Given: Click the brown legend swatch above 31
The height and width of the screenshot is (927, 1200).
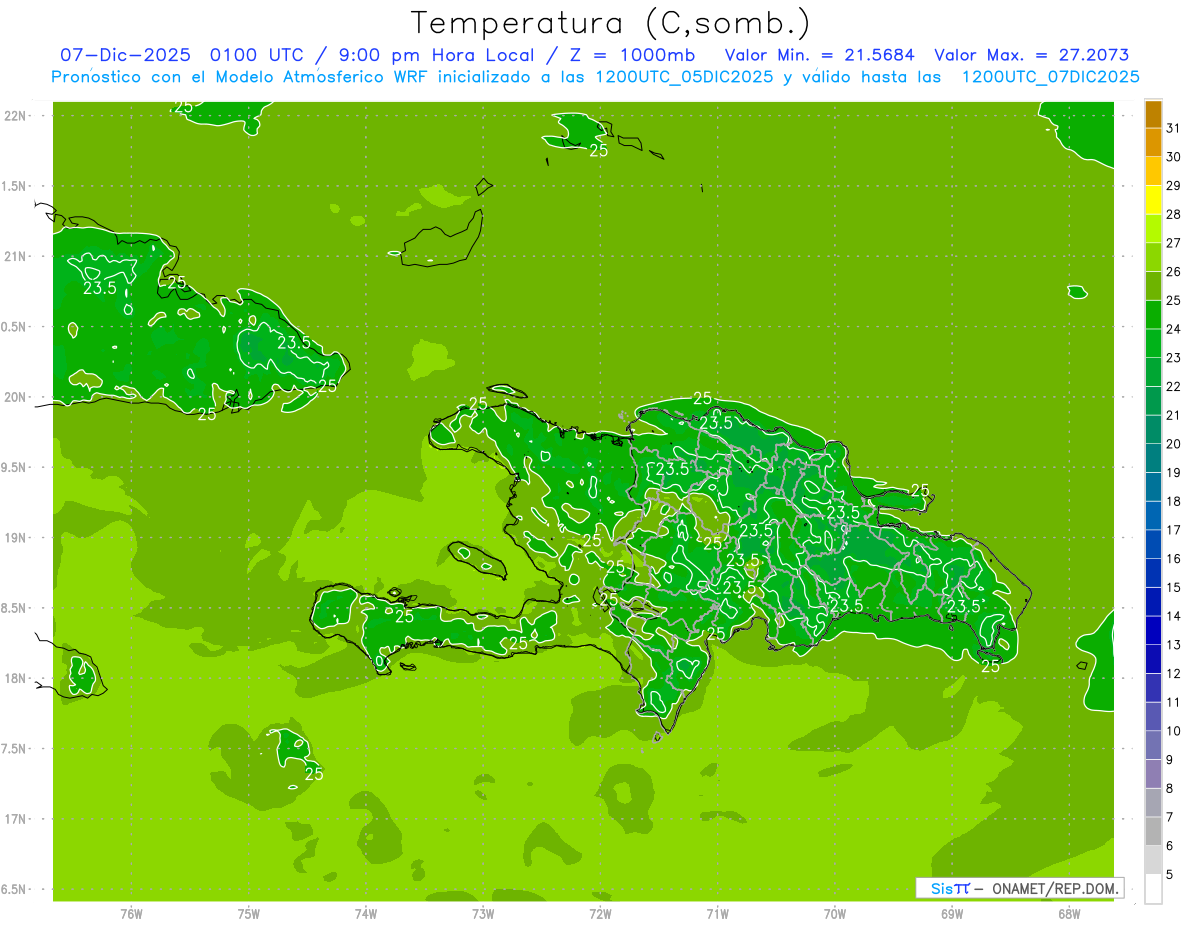Looking at the screenshot, I should (x=1153, y=113).
